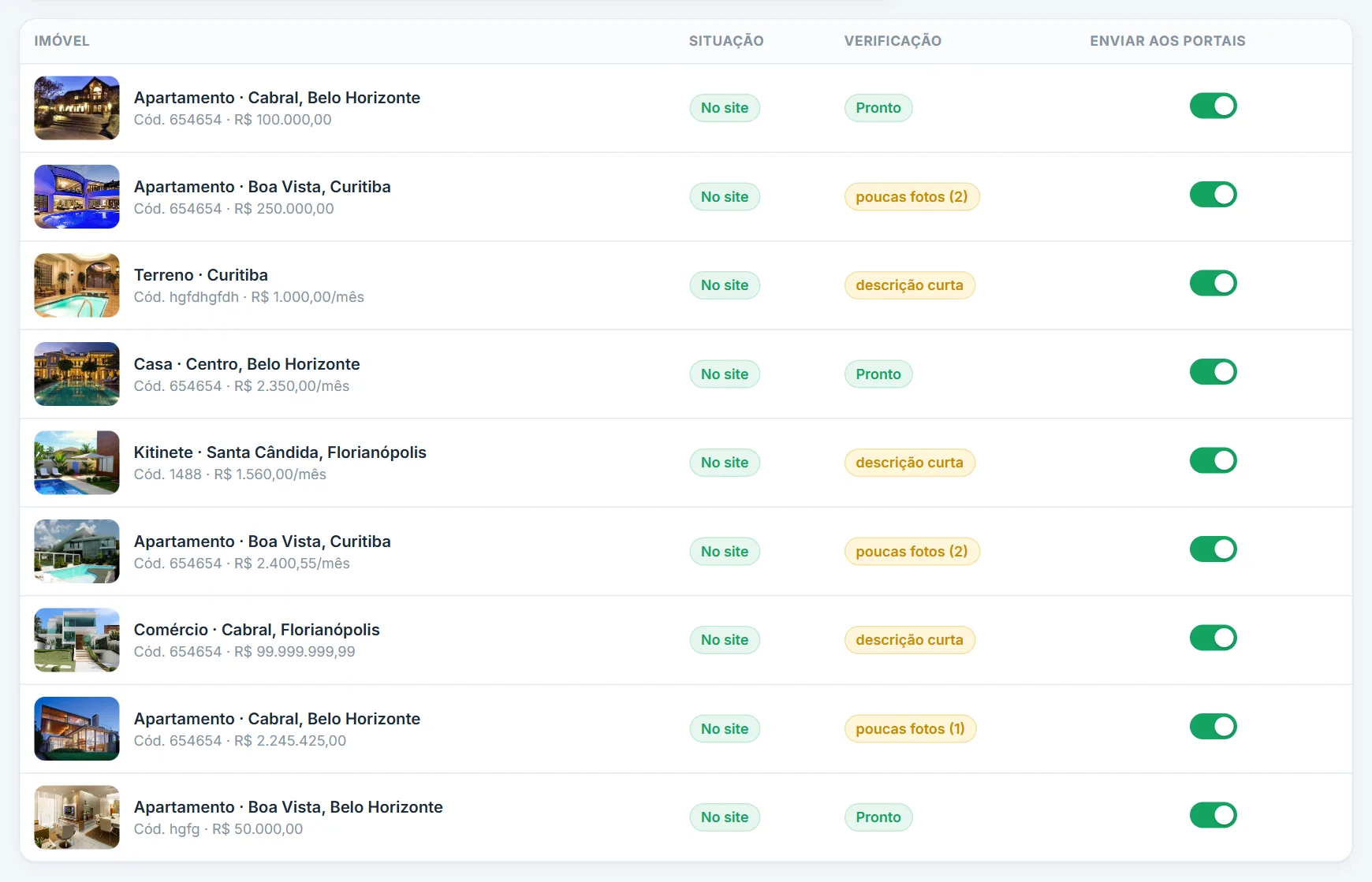Switch off portals for Kitinete Santa Cândida
Screen dimensions: 1372x882
(x=1213, y=460)
